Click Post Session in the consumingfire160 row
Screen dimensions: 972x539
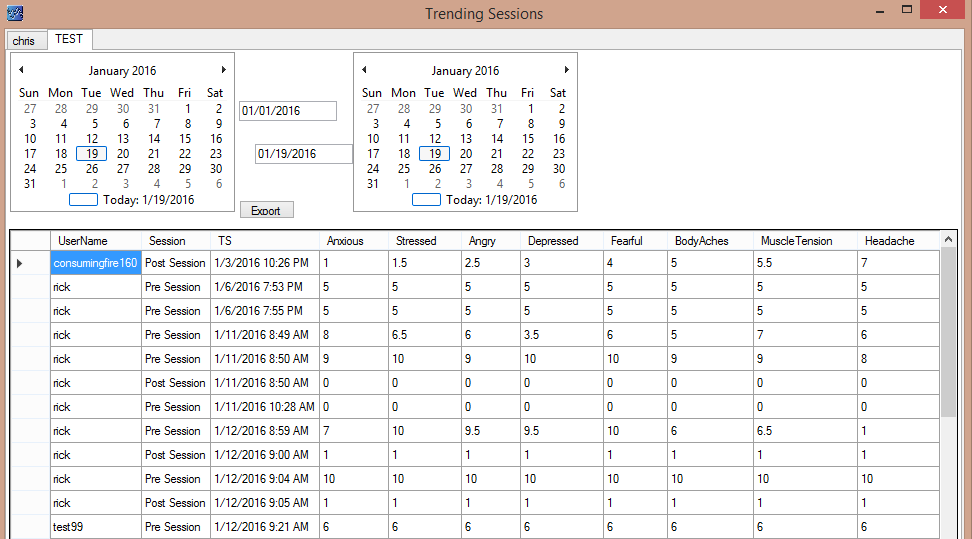175,263
